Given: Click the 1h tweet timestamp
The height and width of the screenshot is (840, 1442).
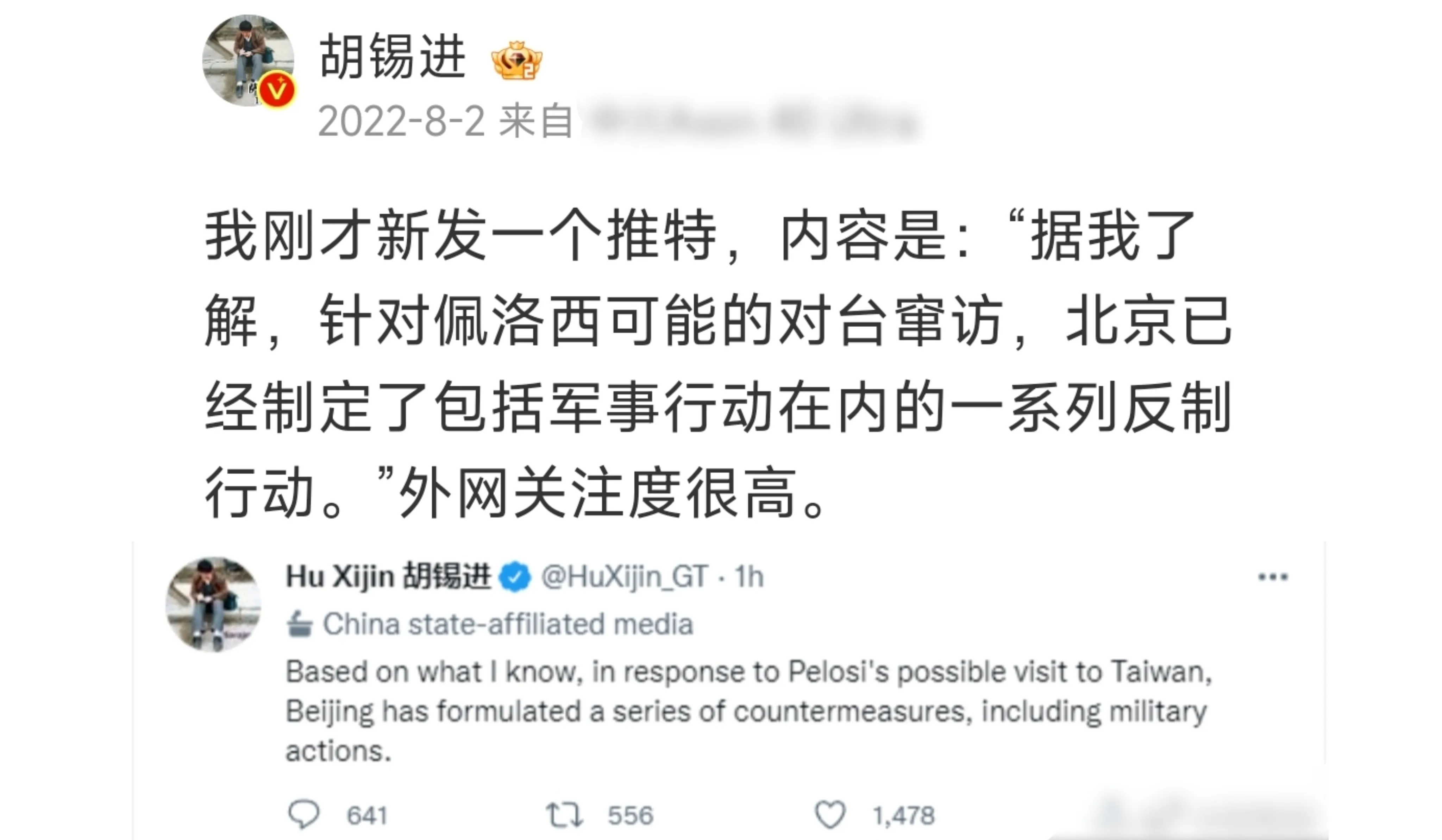Looking at the screenshot, I should 749,577.
